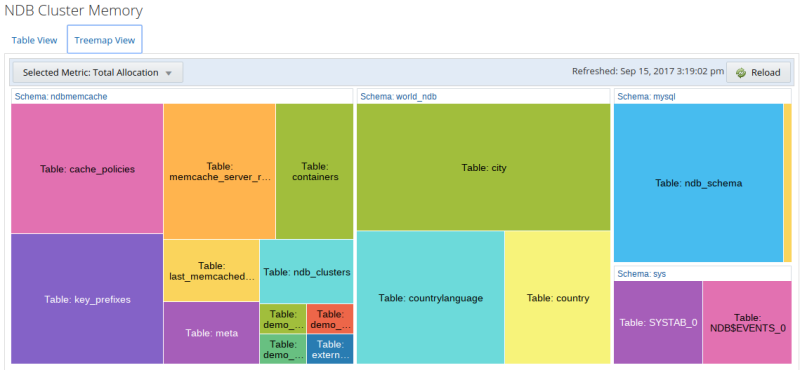
Task: Switch to the Table View tab
Action: (35, 40)
